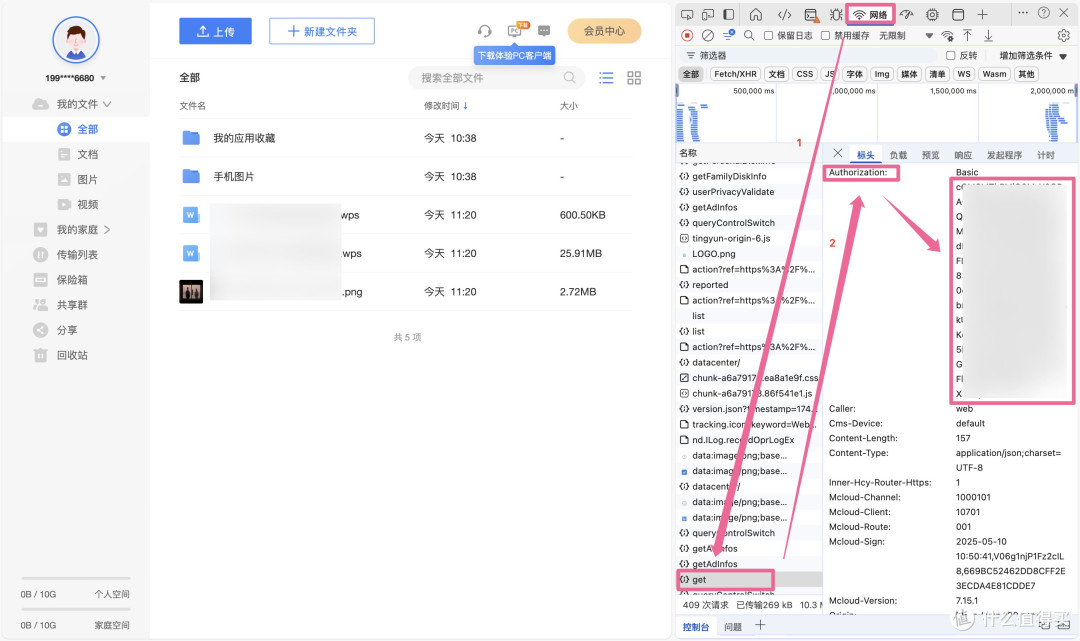Close the request details panel X
Screen dimensions: 1080x641
838,153
